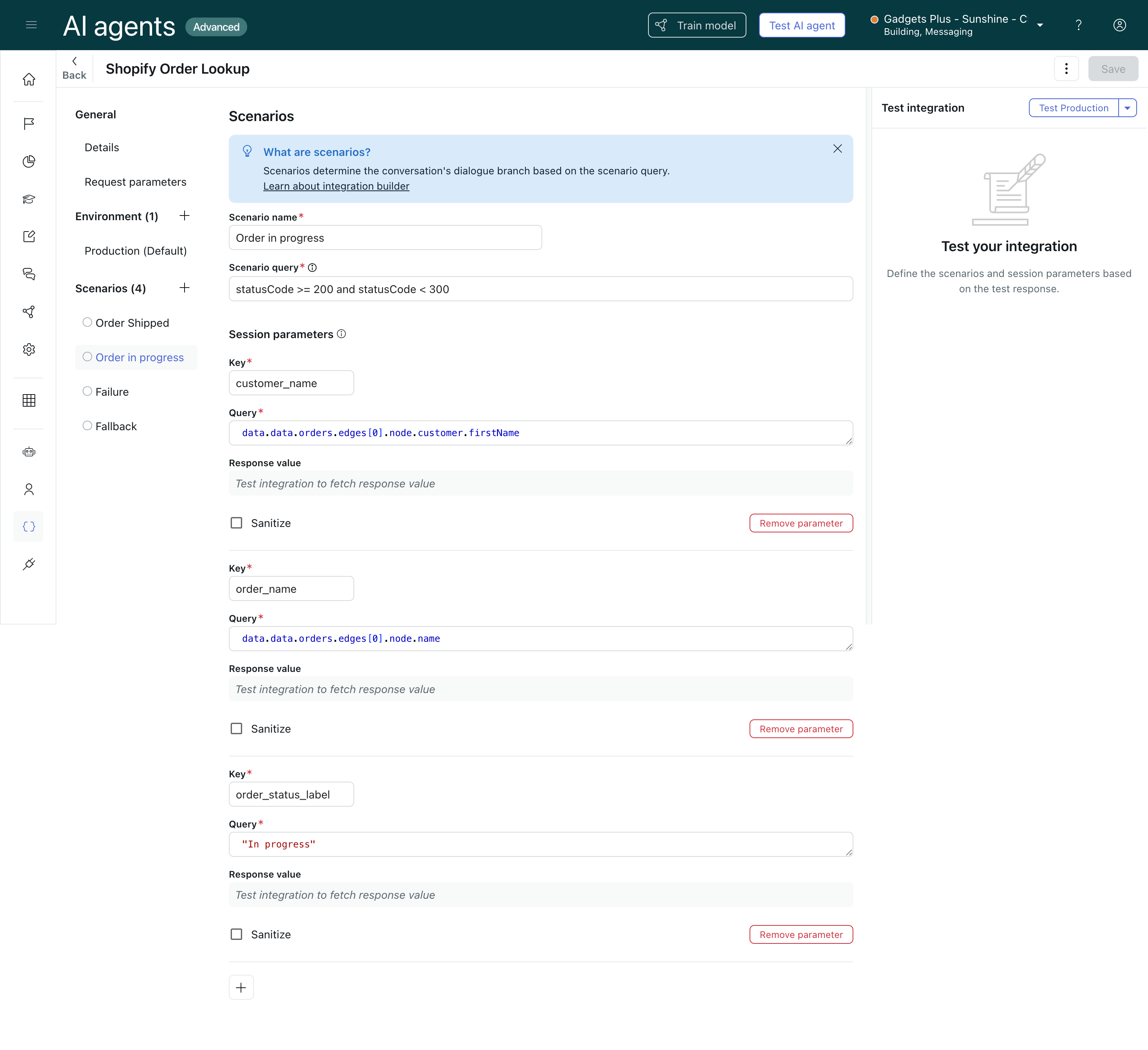
Task: Click the flag icon in sidebar
Action: pos(29,123)
